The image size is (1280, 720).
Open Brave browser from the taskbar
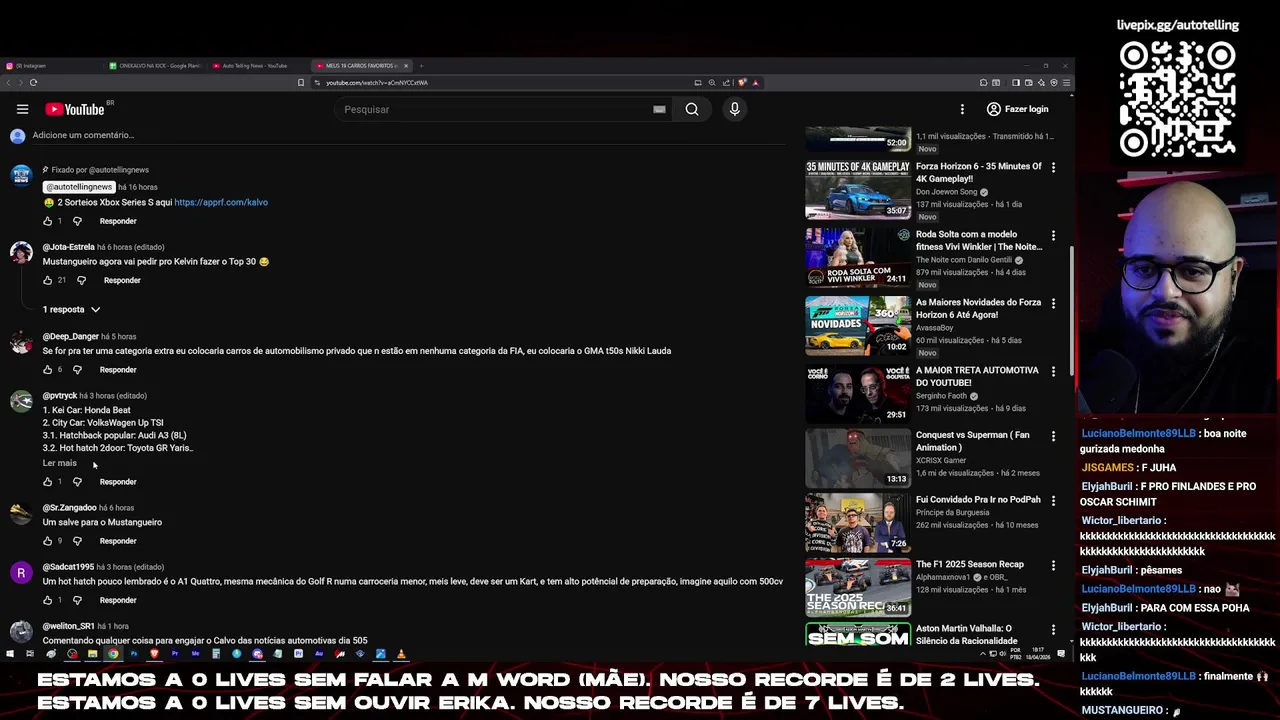click(154, 654)
